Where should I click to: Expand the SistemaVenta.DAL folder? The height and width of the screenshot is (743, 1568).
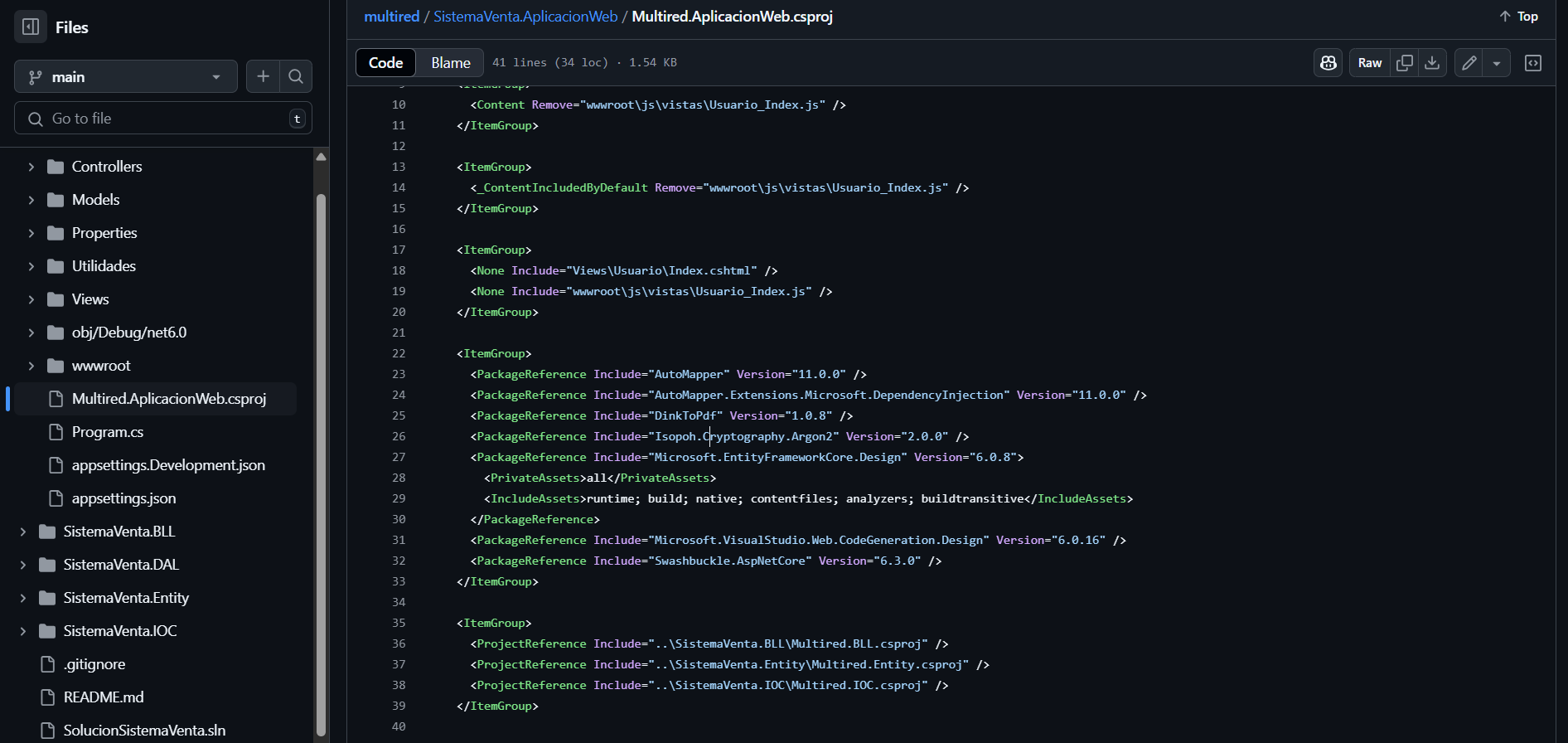tap(23, 565)
